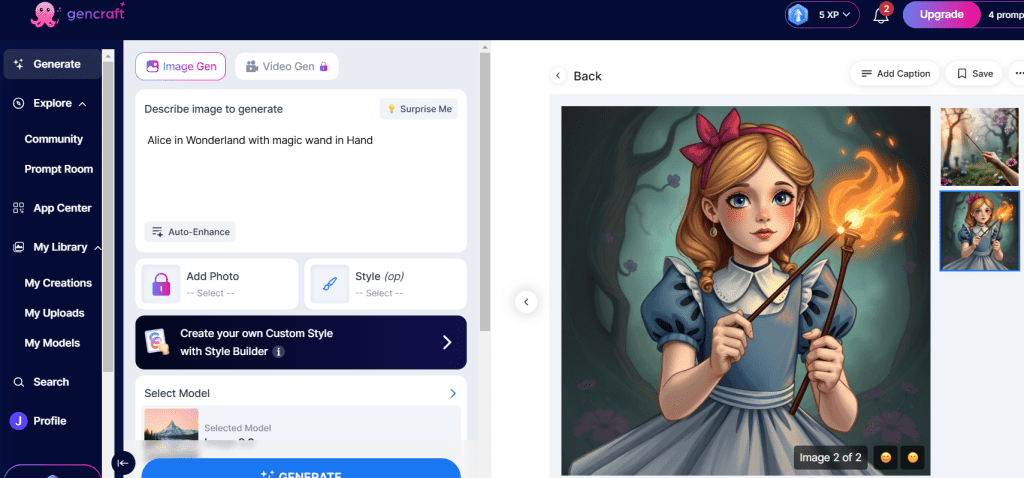Click the Style Builder arrow chevron
Image resolution: width=1024 pixels, height=478 pixels.
coord(447,343)
